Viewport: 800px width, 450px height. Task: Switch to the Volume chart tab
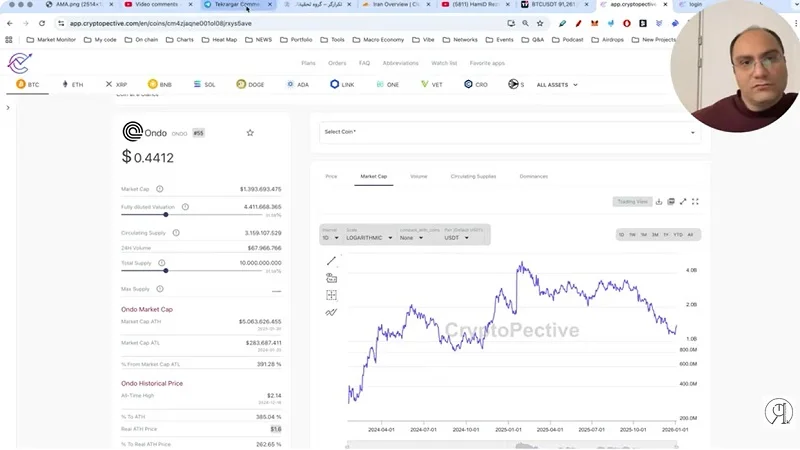click(418, 176)
